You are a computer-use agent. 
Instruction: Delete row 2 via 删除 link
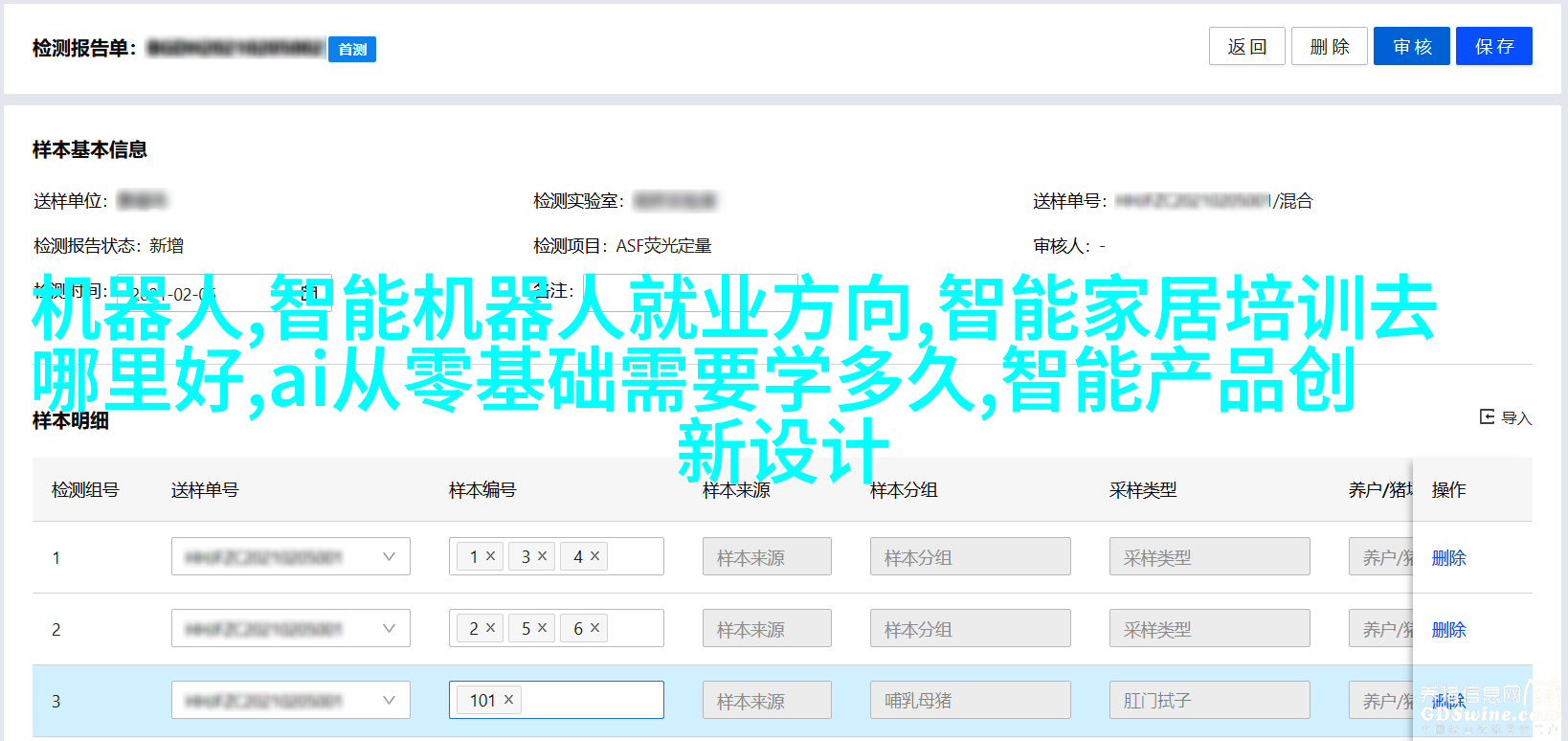(x=1448, y=629)
